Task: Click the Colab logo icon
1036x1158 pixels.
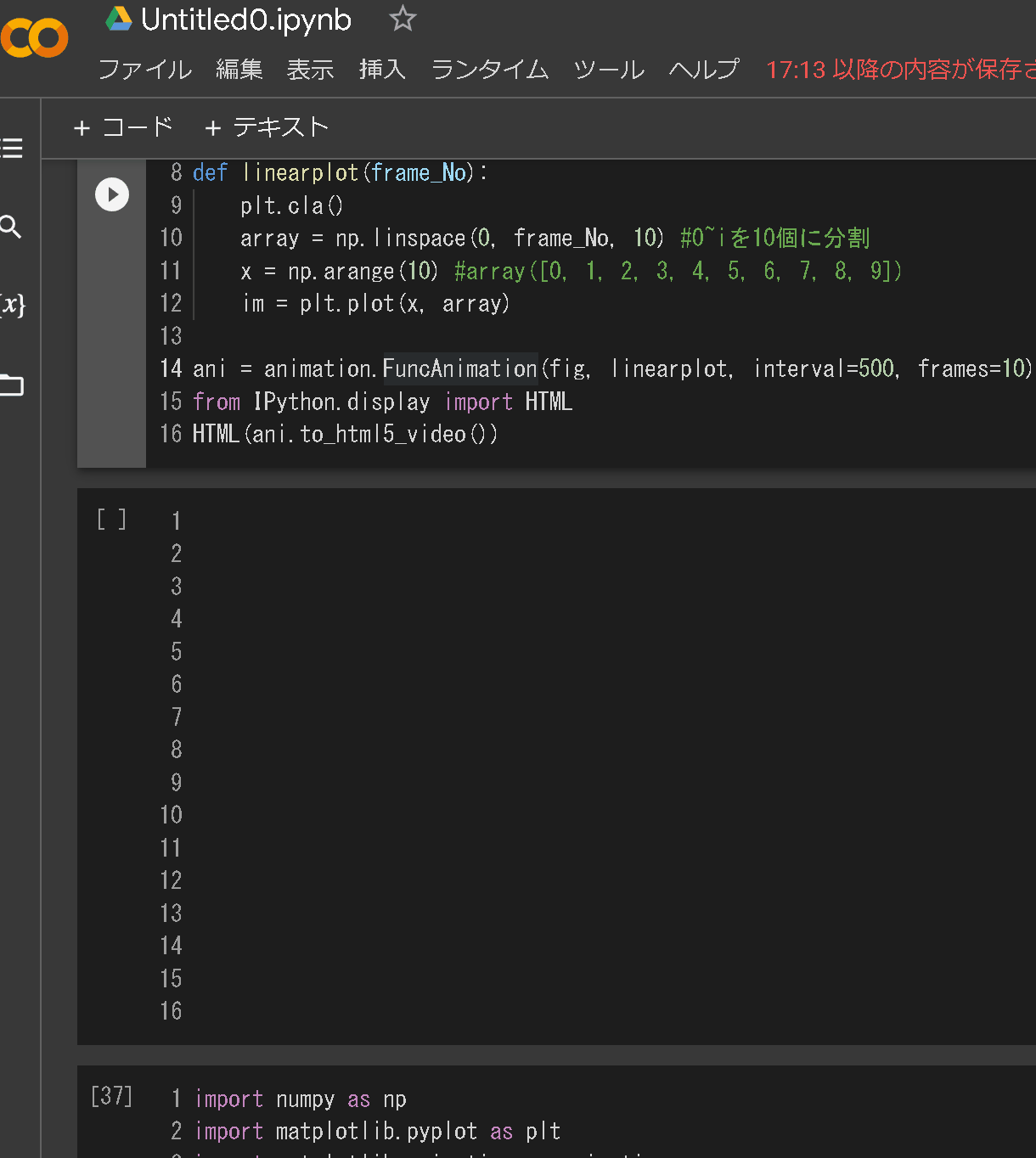Action: point(34,38)
